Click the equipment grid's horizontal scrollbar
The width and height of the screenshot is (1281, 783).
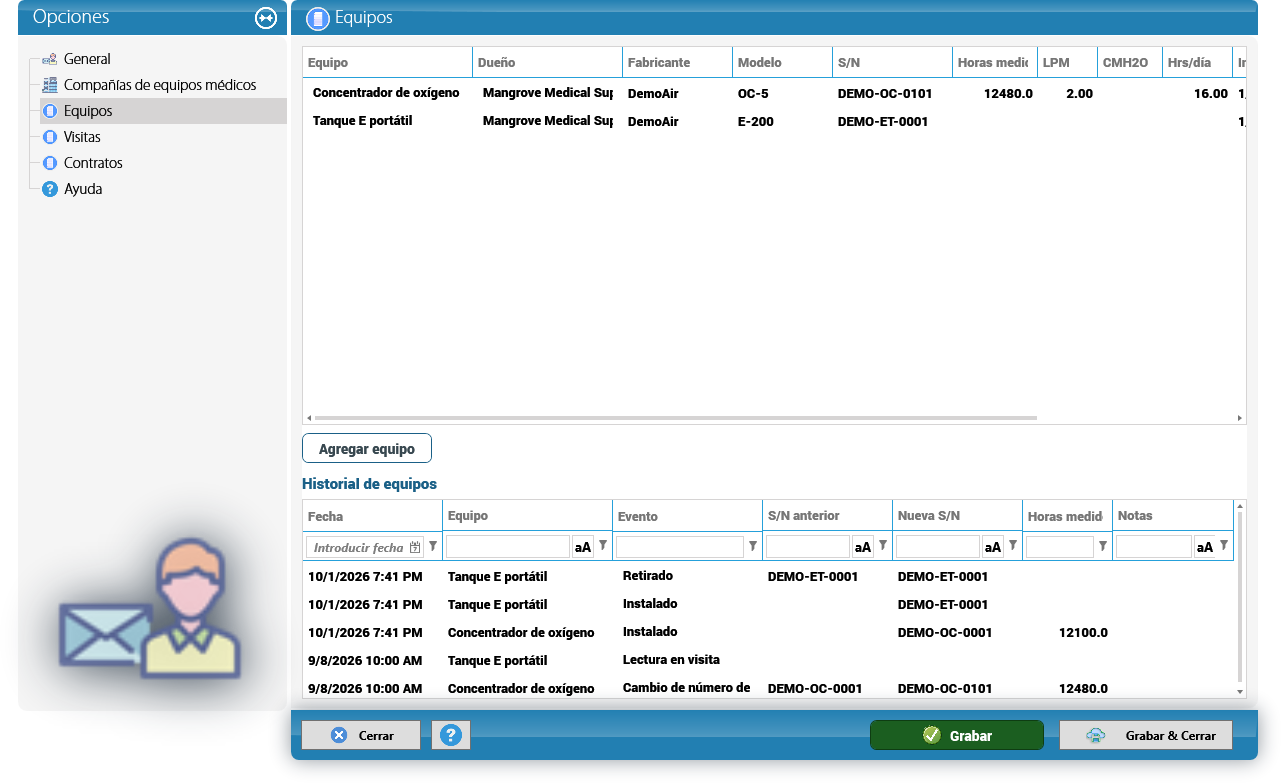(x=675, y=418)
